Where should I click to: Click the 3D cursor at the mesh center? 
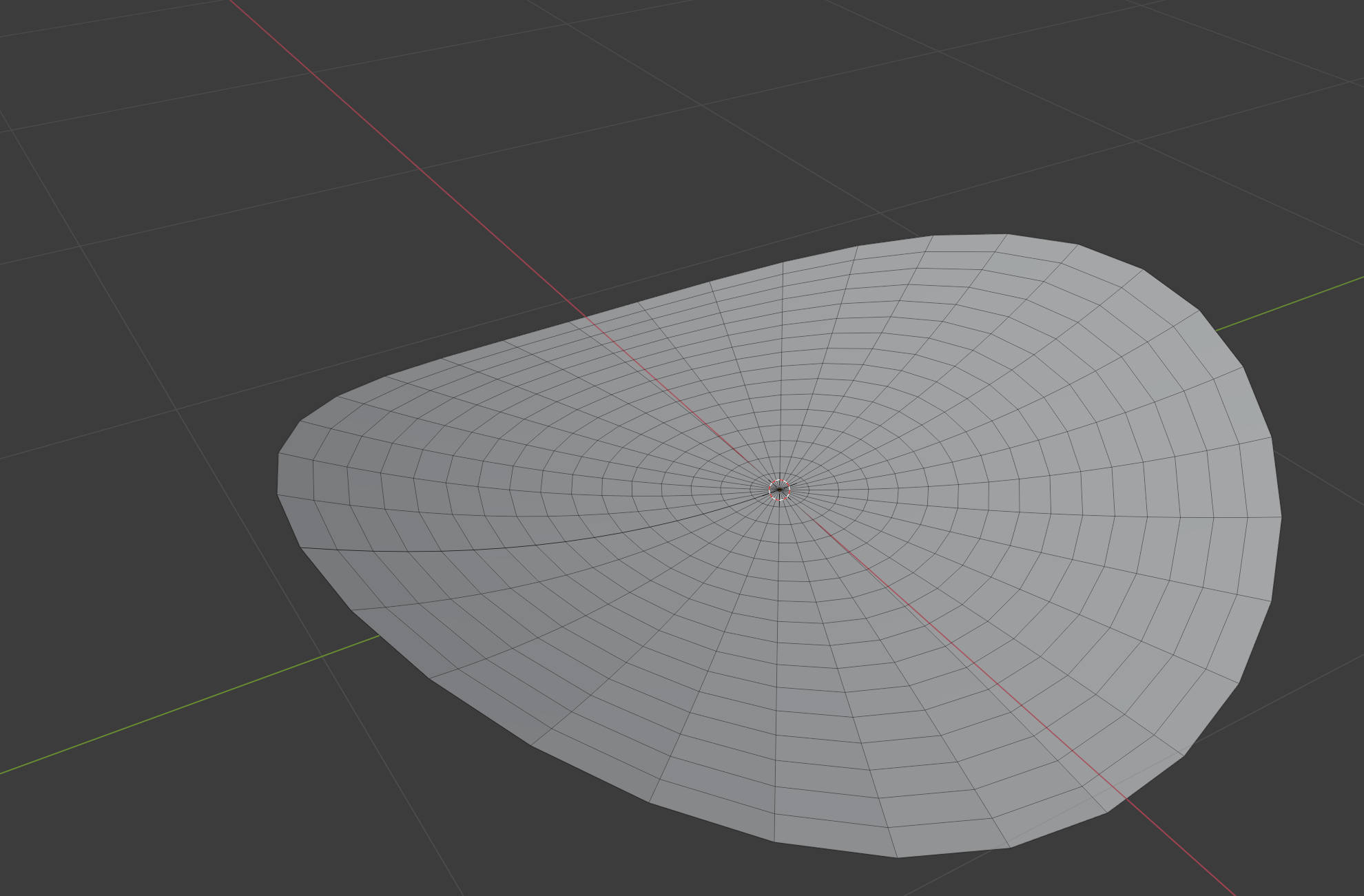(x=779, y=490)
